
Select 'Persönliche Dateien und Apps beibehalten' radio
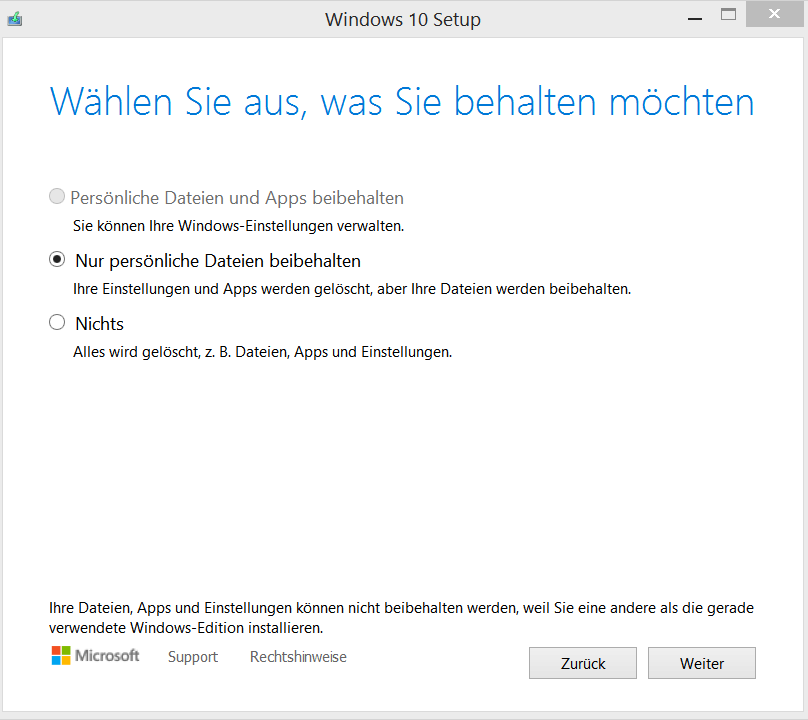(x=57, y=196)
